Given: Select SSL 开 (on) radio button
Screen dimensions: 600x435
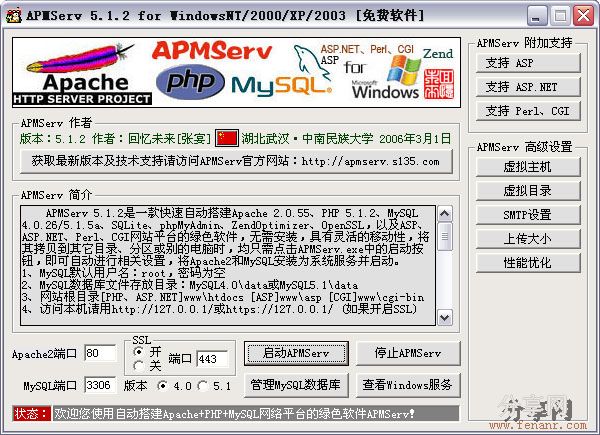Looking at the screenshot, I should click(x=139, y=352).
